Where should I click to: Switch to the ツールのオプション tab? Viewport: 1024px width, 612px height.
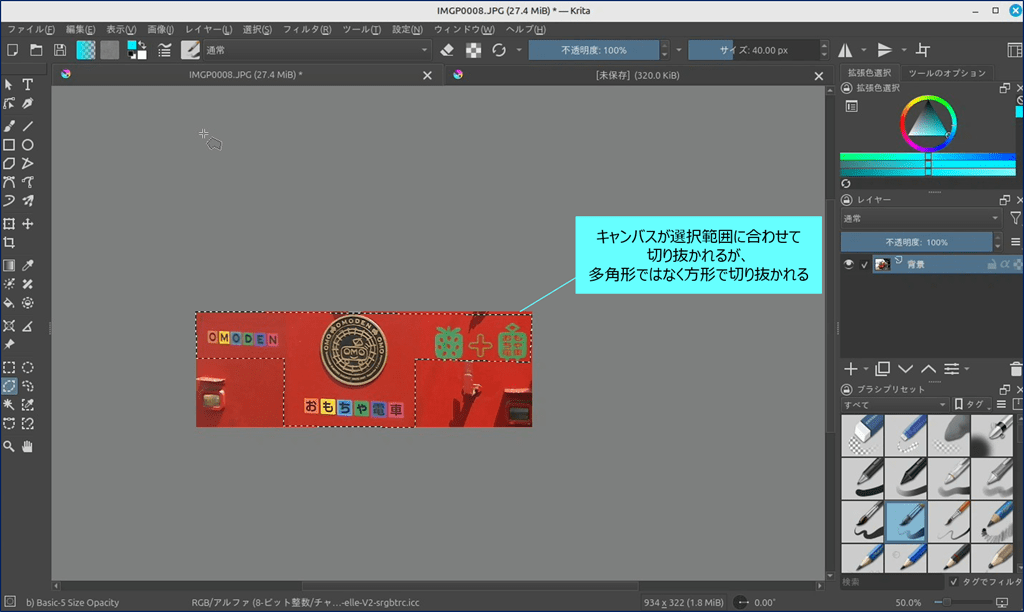pyautogui.click(x=946, y=73)
